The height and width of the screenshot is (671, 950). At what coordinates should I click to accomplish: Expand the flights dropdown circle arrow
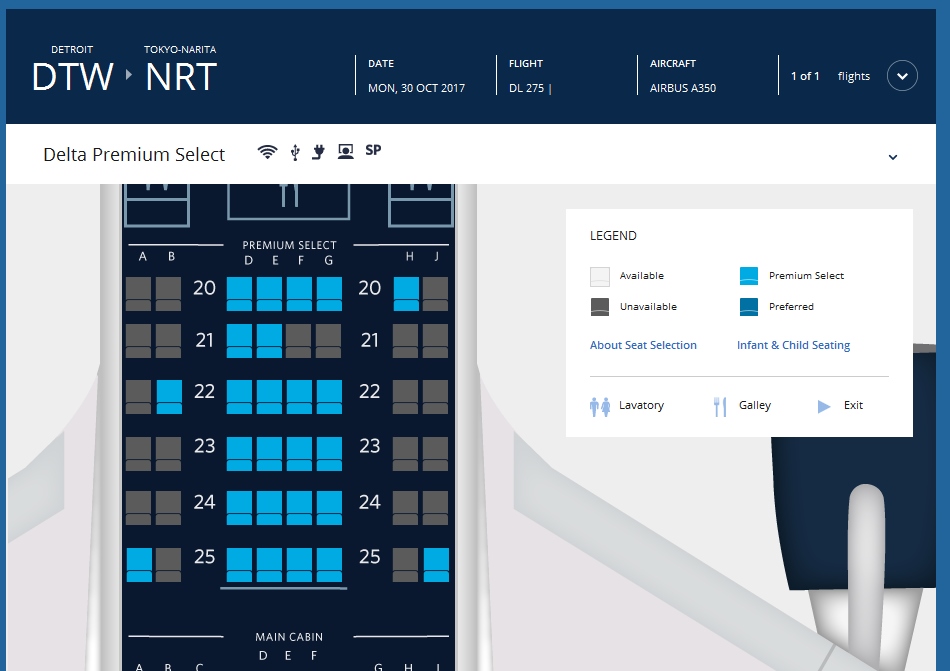(902, 76)
